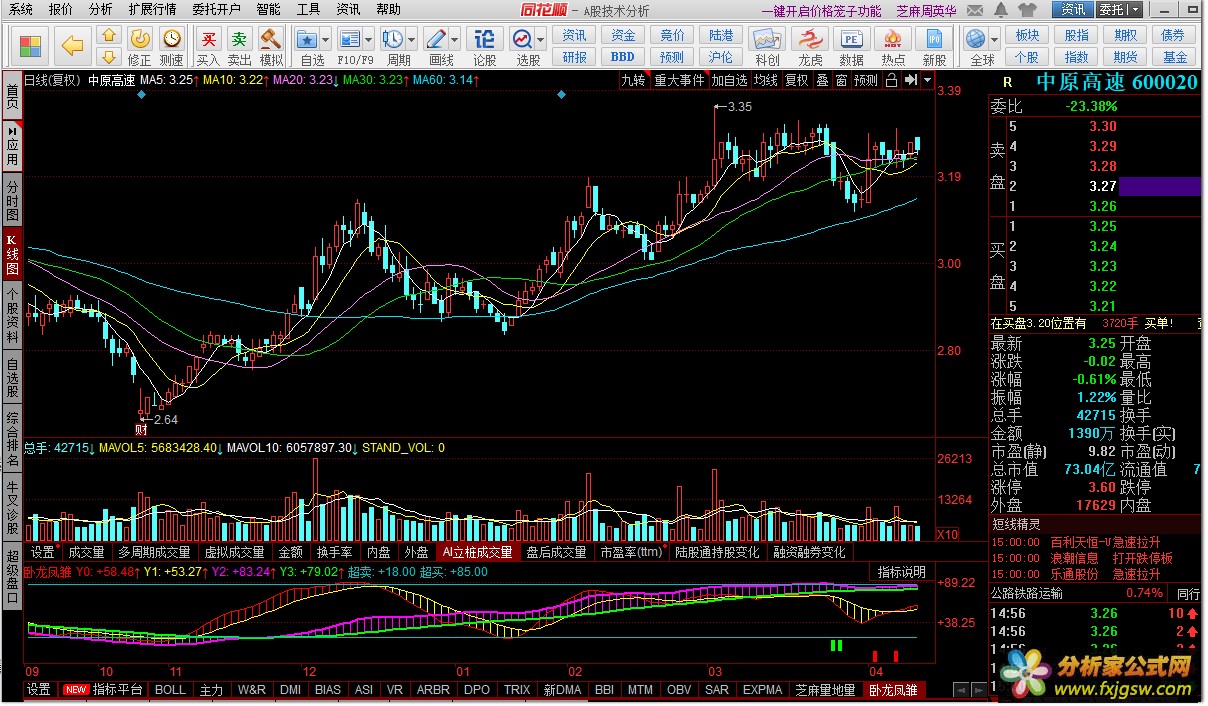Toggle 预测 forecast button on chart bar

point(866,80)
